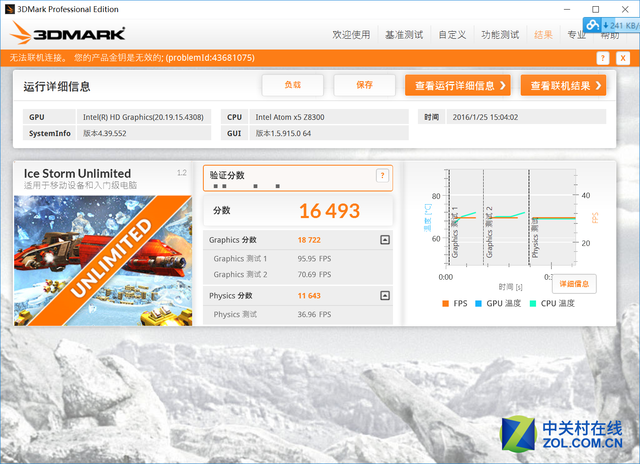The height and width of the screenshot is (464, 640).
Task: Open 查看联机结果 online results
Action: pyautogui.click(x=562, y=85)
